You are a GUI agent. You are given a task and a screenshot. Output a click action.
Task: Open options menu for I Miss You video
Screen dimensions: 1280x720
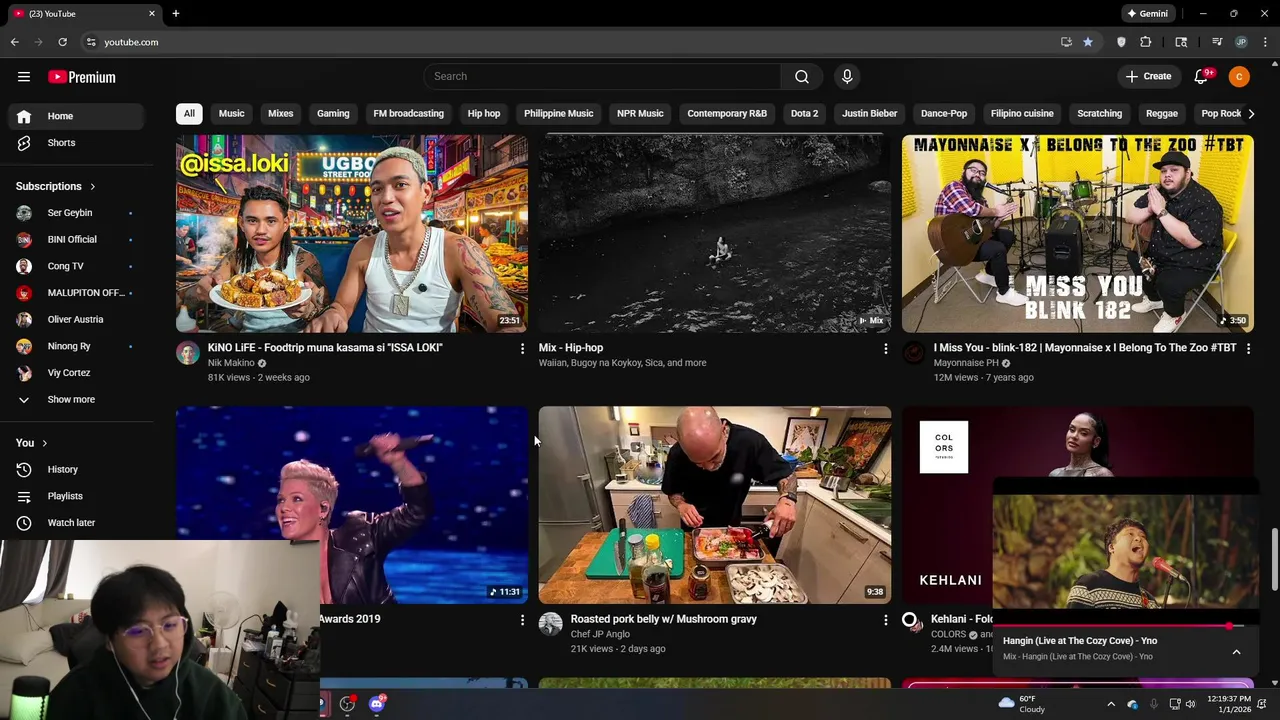[x=1248, y=348]
